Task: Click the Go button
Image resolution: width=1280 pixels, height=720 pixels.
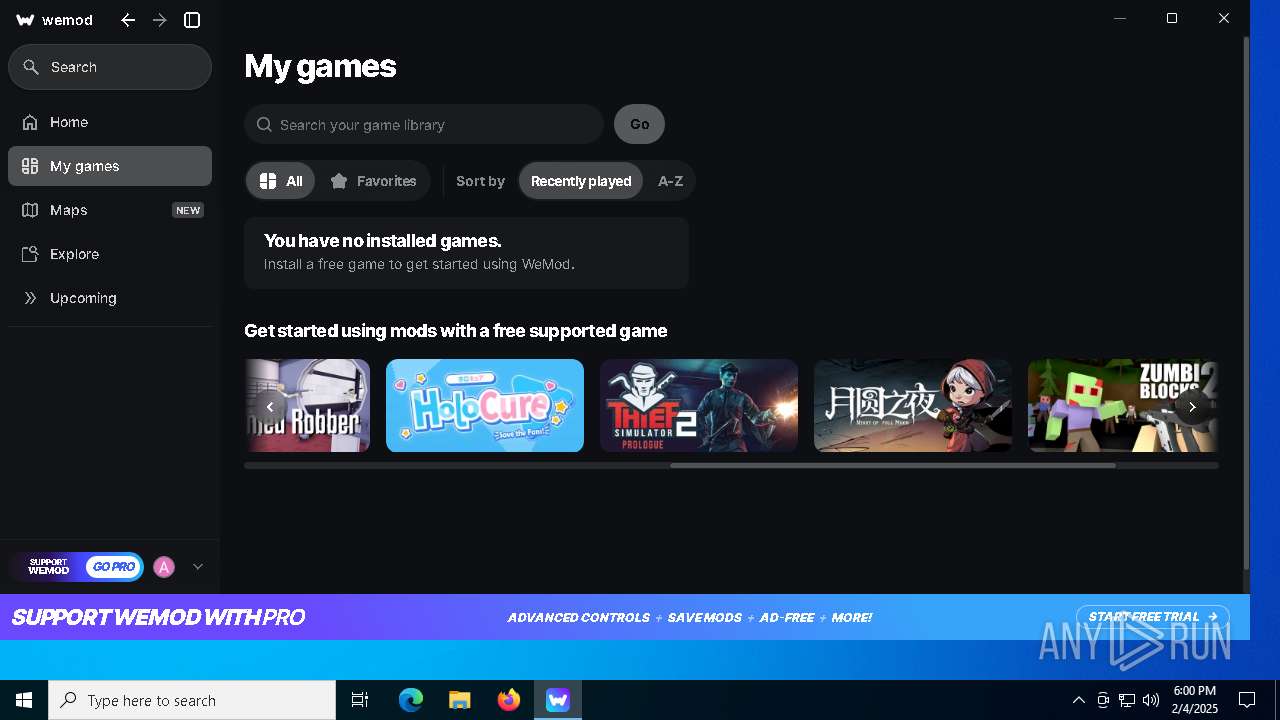Action: [x=639, y=124]
